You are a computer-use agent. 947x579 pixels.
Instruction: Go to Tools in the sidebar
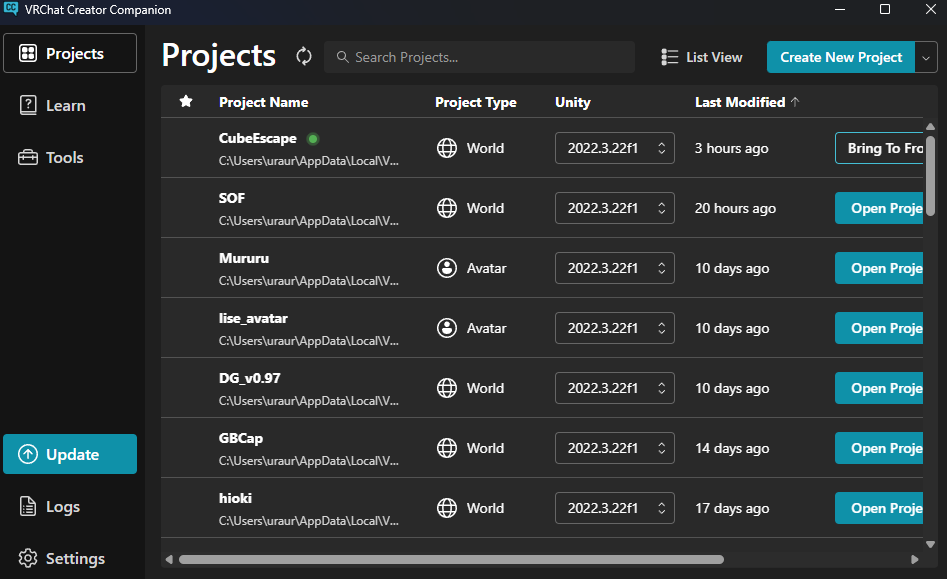[x=65, y=158]
